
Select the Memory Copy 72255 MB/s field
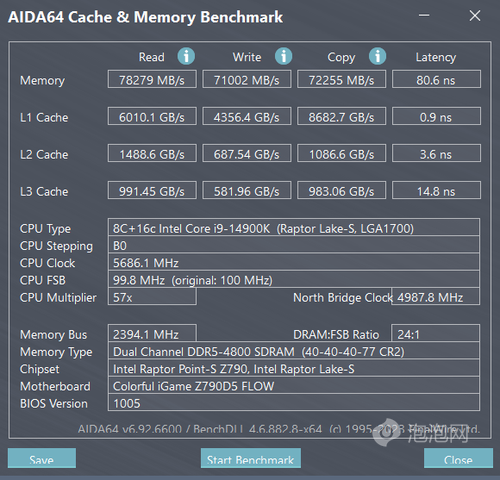(341, 79)
